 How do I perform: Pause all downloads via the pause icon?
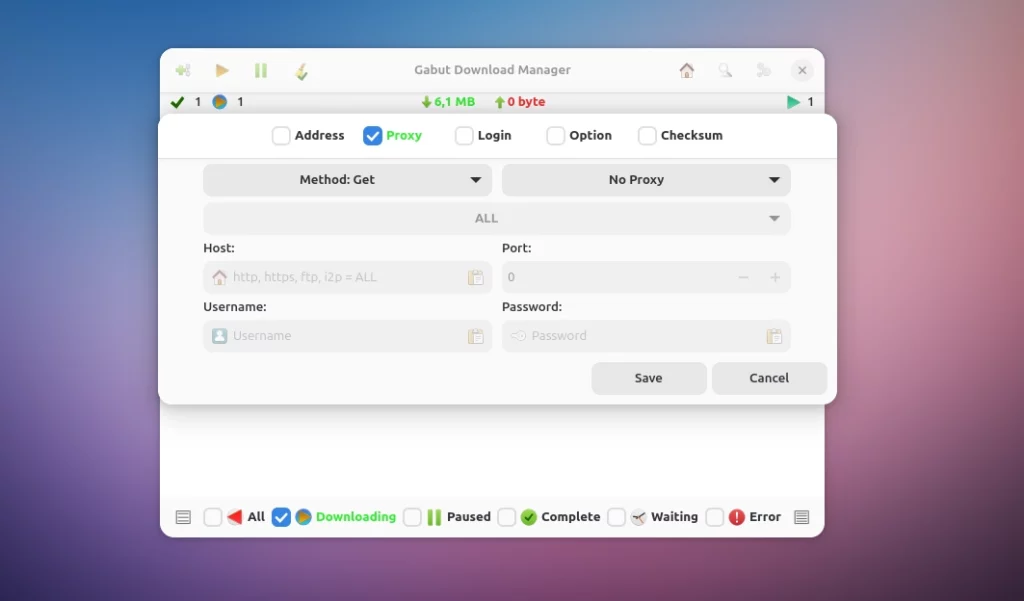click(260, 70)
